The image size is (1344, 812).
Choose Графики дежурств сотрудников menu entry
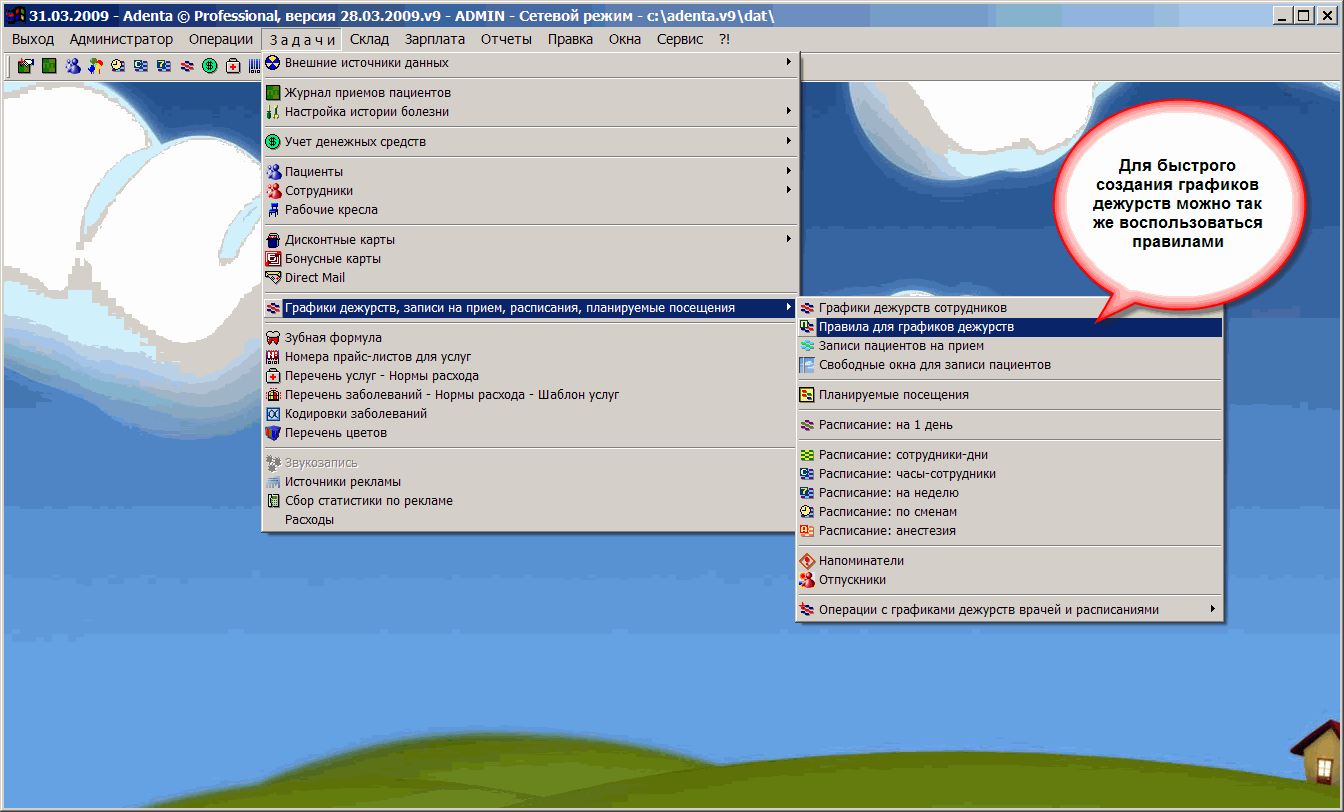(912, 308)
